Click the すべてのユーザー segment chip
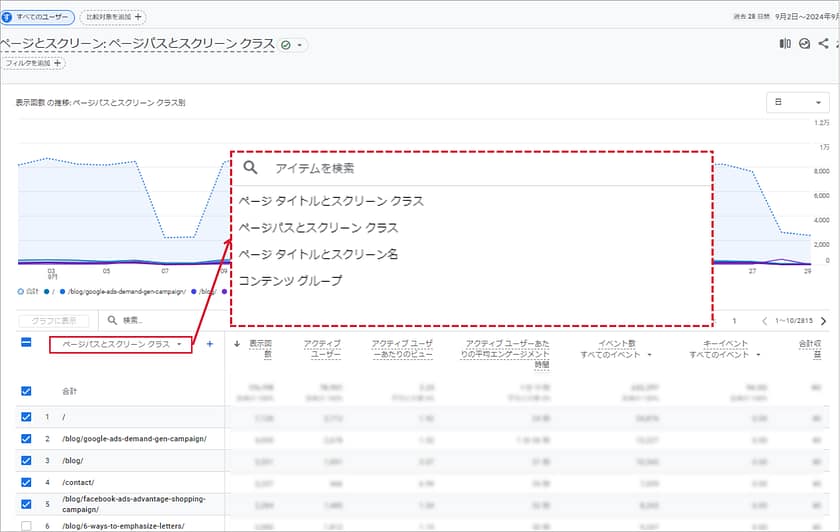The image size is (840, 532). click(36, 17)
